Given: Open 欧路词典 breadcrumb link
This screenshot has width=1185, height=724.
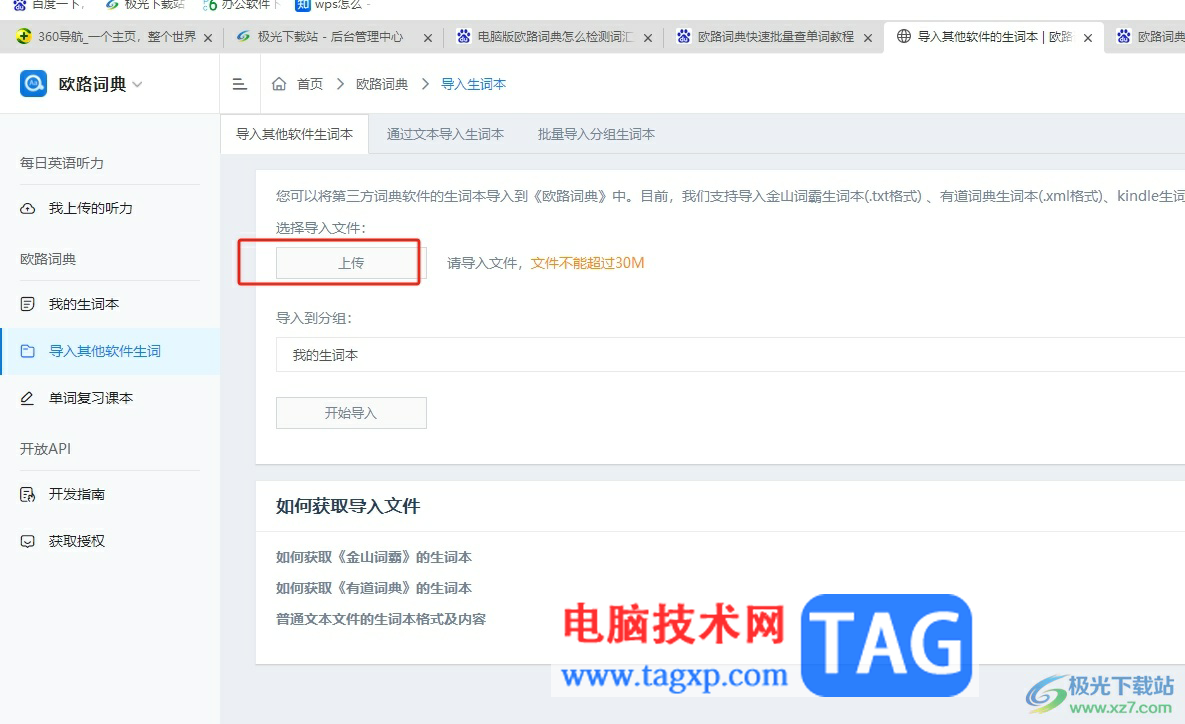Looking at the screenshot, I should point(382,84).
